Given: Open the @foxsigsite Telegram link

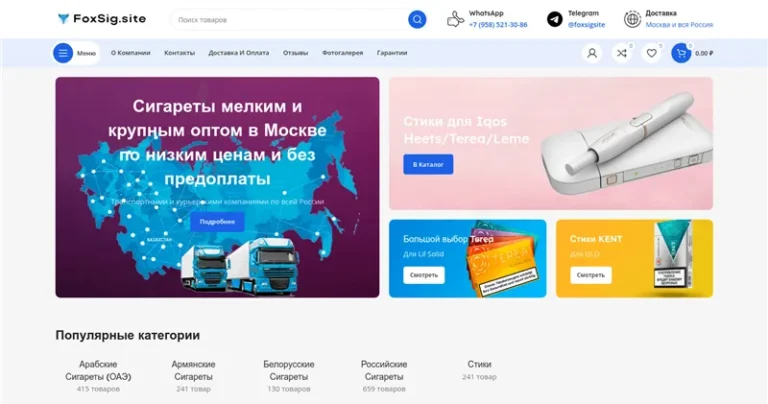Looking at the screenshot, I should click(586, 24).
